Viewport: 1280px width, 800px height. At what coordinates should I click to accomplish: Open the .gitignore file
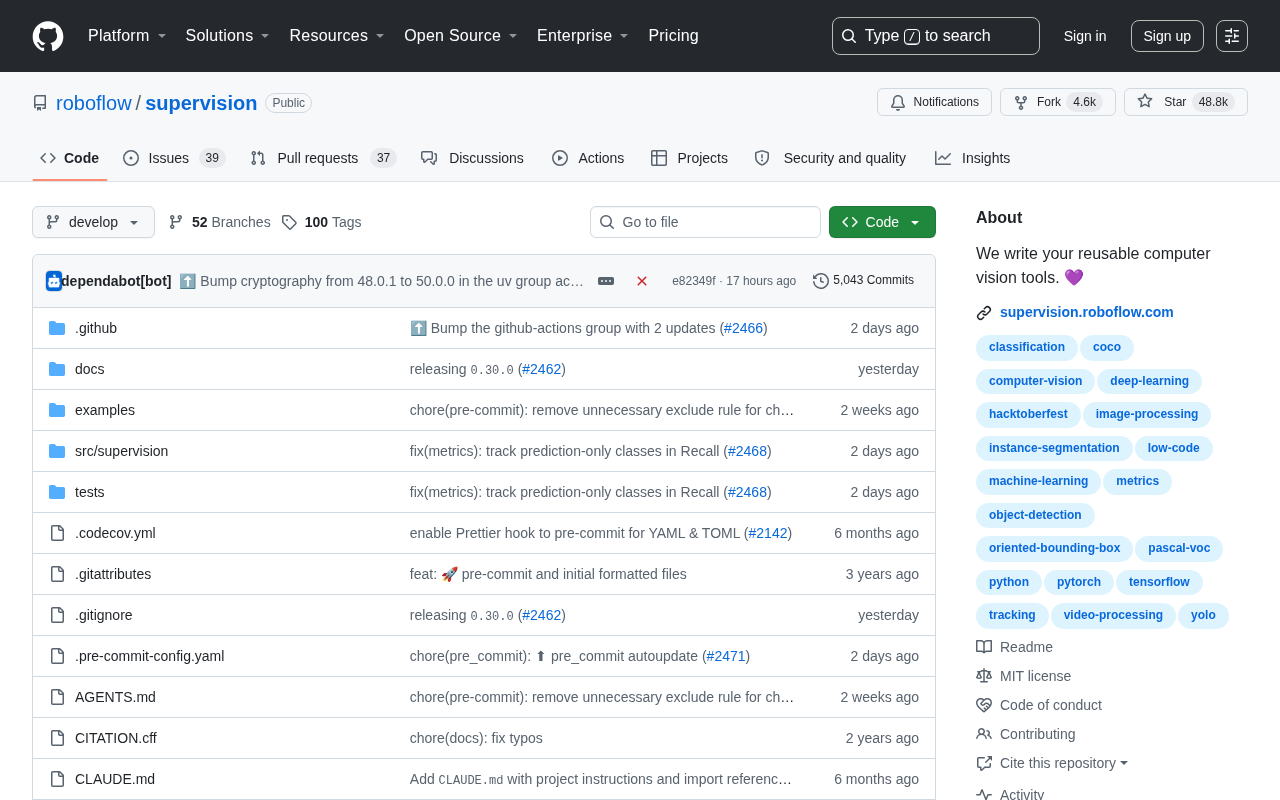(x=104, y=615)
